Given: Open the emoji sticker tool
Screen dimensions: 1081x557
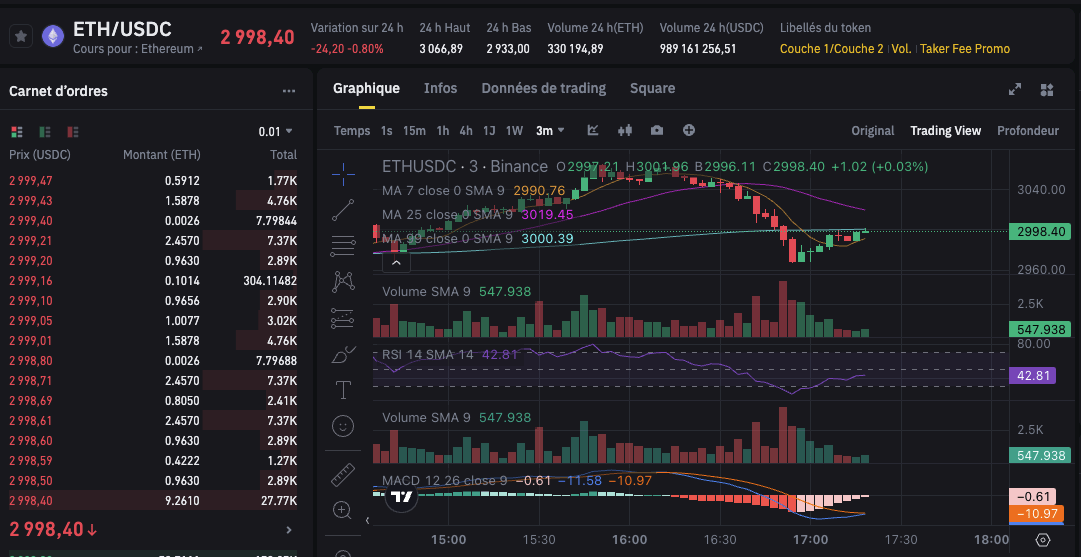Looking at the screenshot, I should (x=343, y=426).
